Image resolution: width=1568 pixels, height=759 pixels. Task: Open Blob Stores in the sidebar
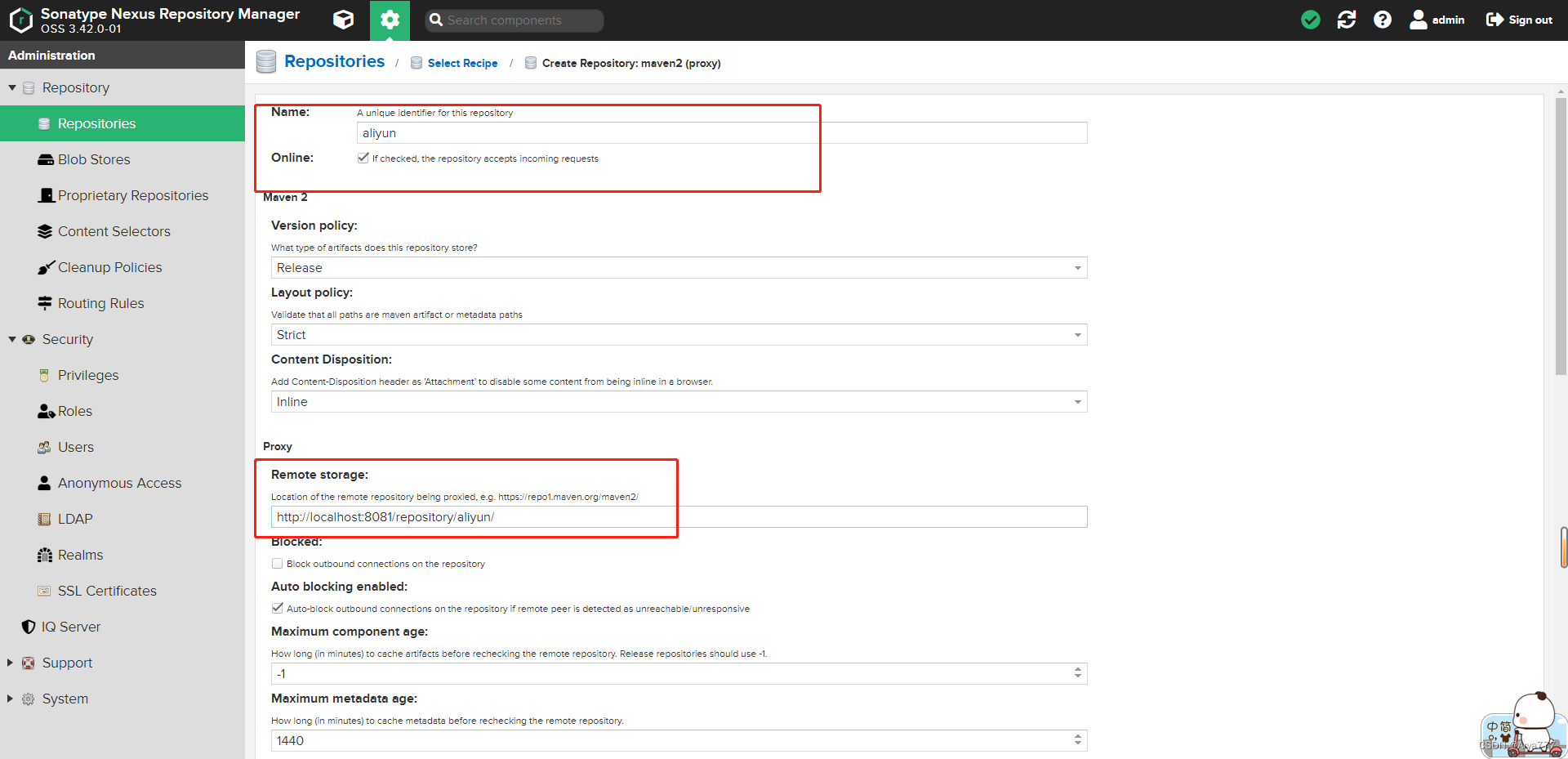tap(122, 159)
